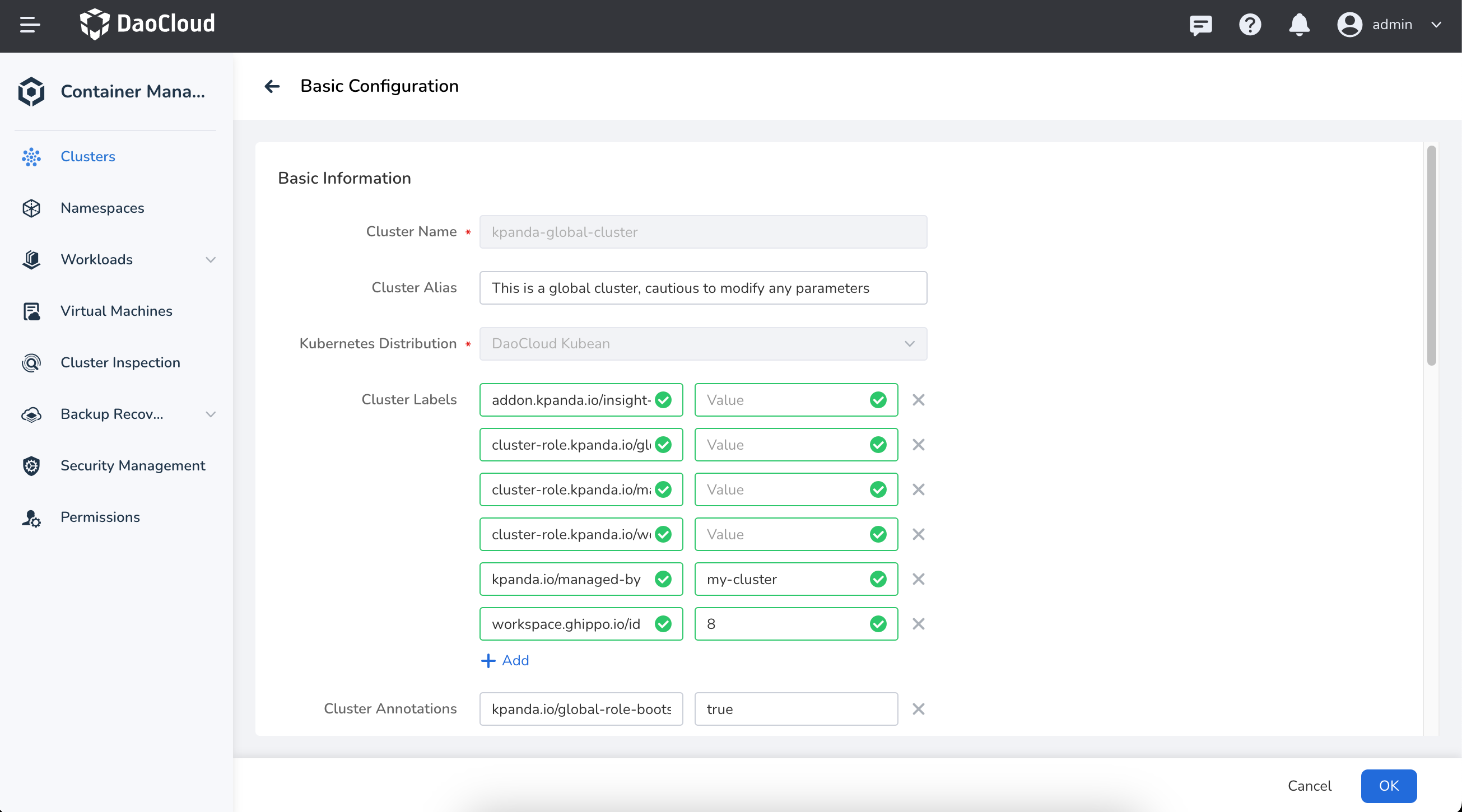Click the Virtual Machines sidebar icon

(x=31, y=311)
